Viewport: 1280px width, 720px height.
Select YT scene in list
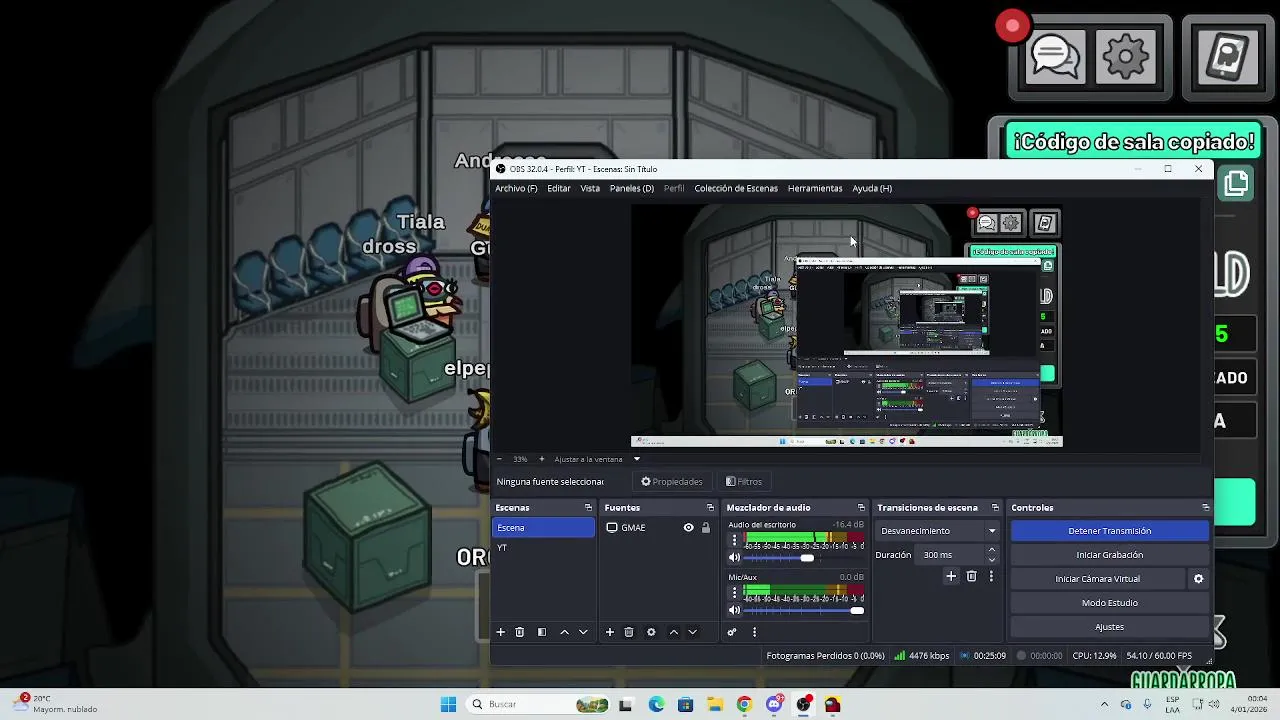[x=543, y=548]
